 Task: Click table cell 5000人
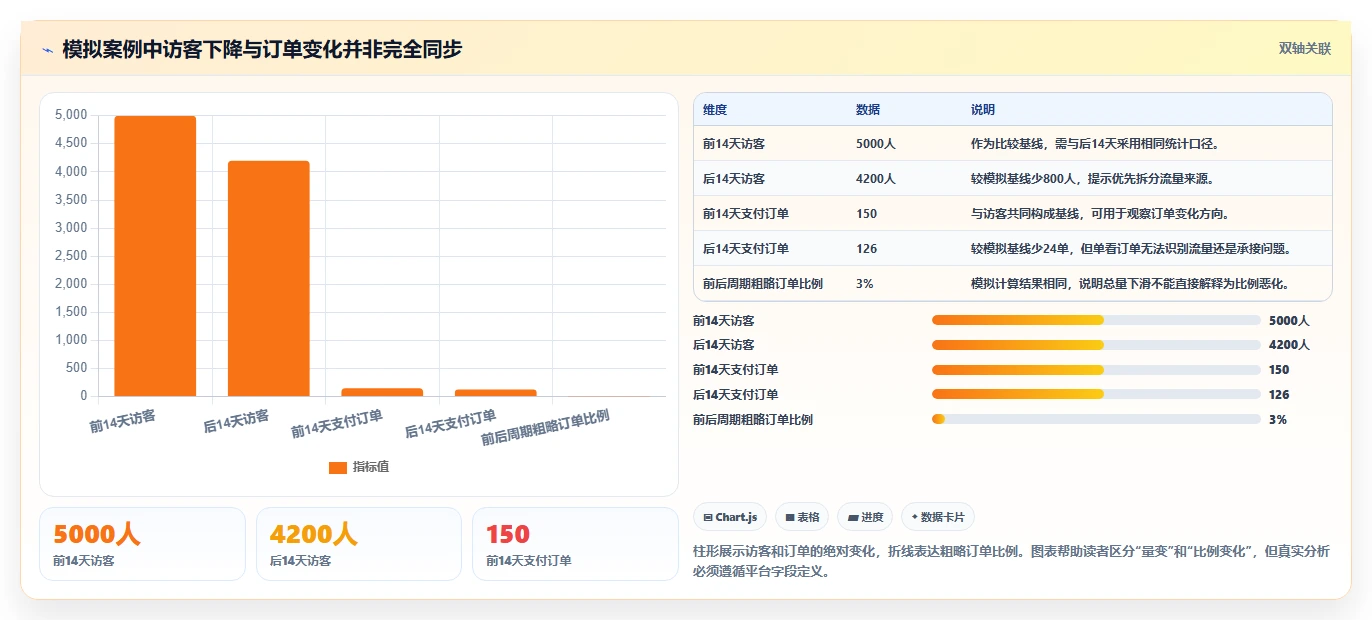coord(876,144)
